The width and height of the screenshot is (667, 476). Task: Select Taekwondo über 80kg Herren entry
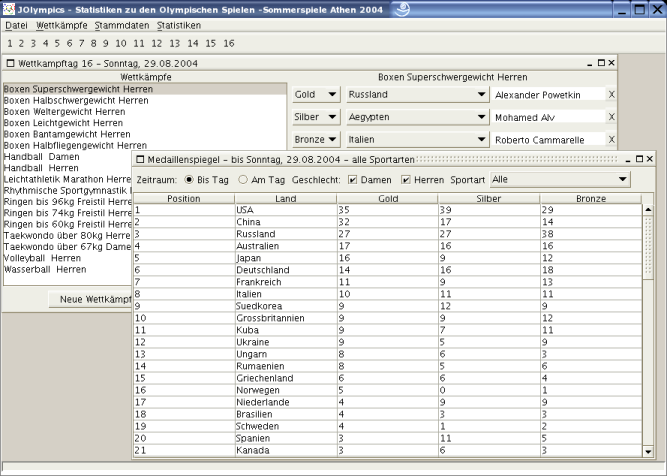[x=68, y=236]
